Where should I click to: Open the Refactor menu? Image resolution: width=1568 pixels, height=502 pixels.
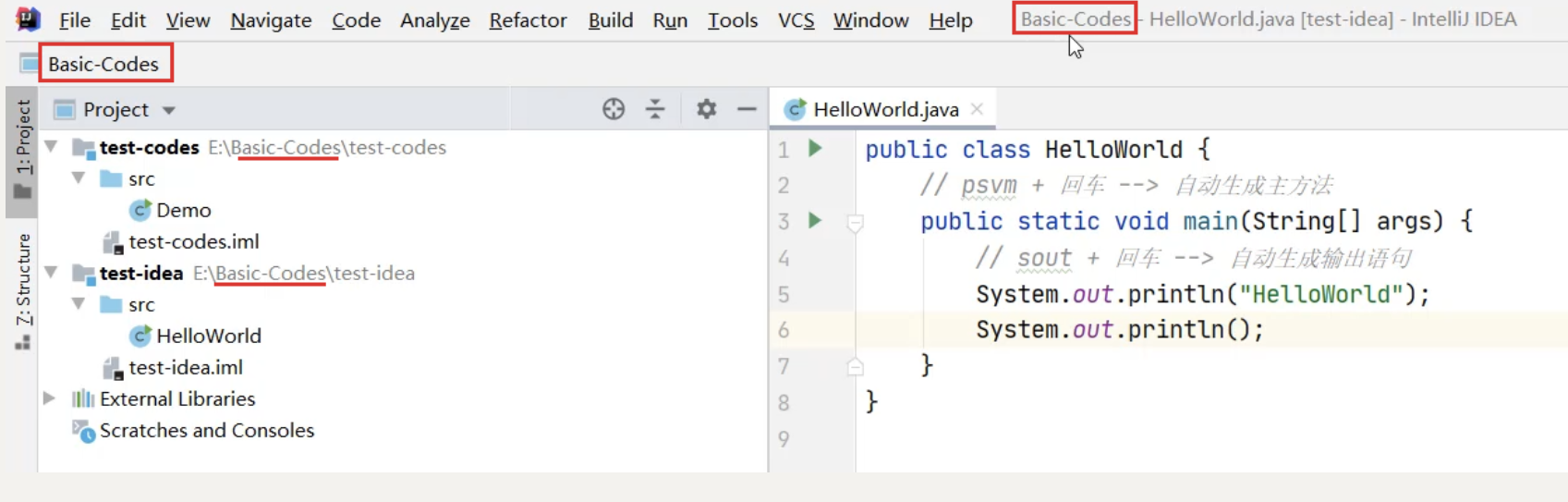click(x=528, y=19)
